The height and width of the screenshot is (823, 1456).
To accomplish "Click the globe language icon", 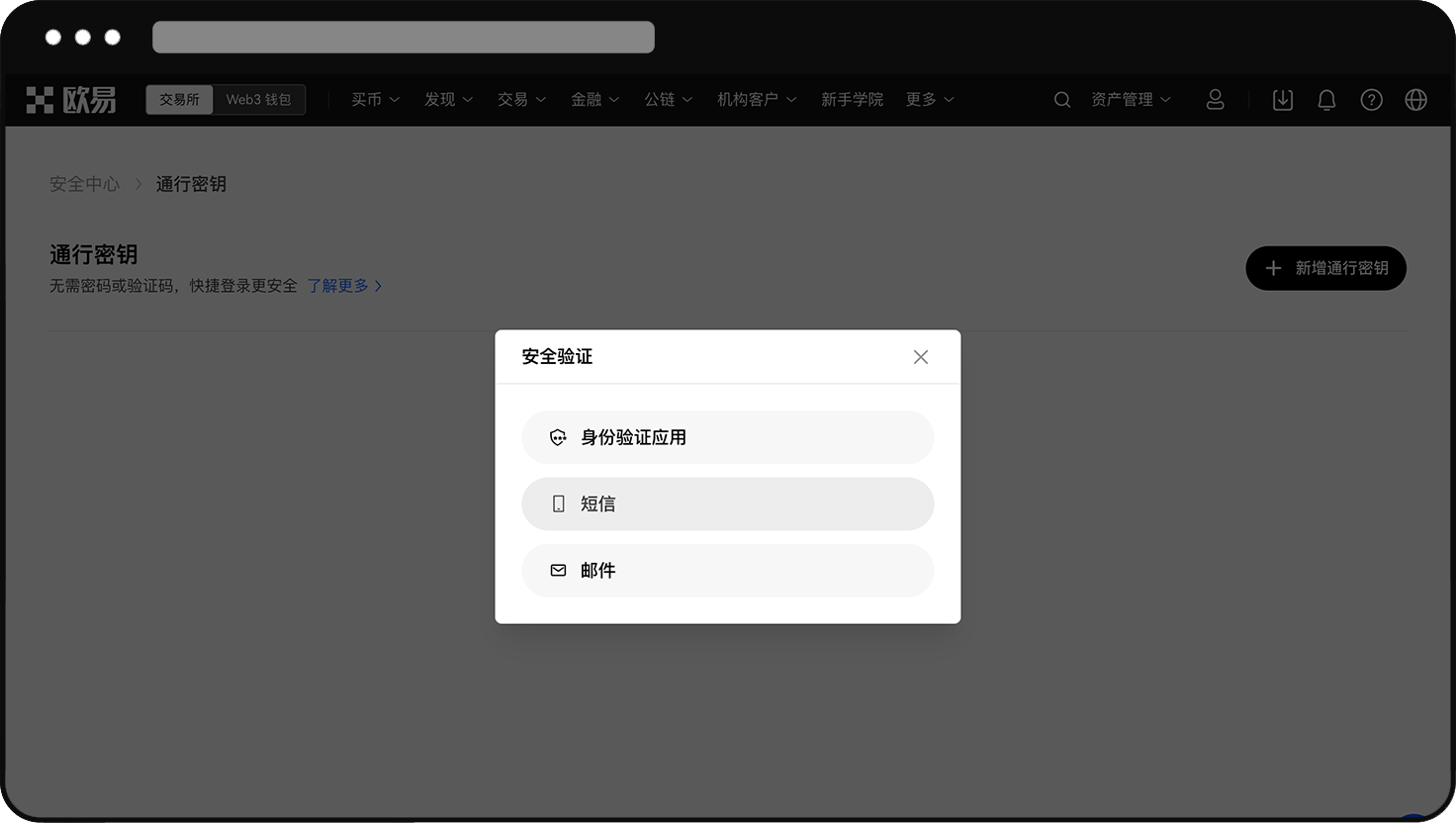I will coord(1415,100).
